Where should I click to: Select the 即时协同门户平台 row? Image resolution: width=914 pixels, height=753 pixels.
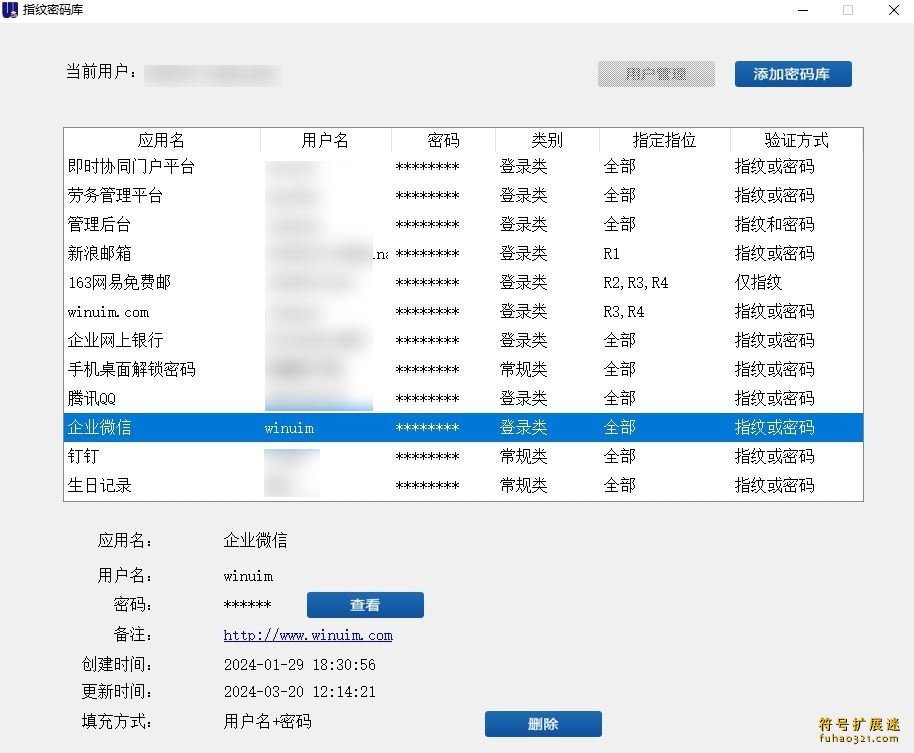(131, 167)
